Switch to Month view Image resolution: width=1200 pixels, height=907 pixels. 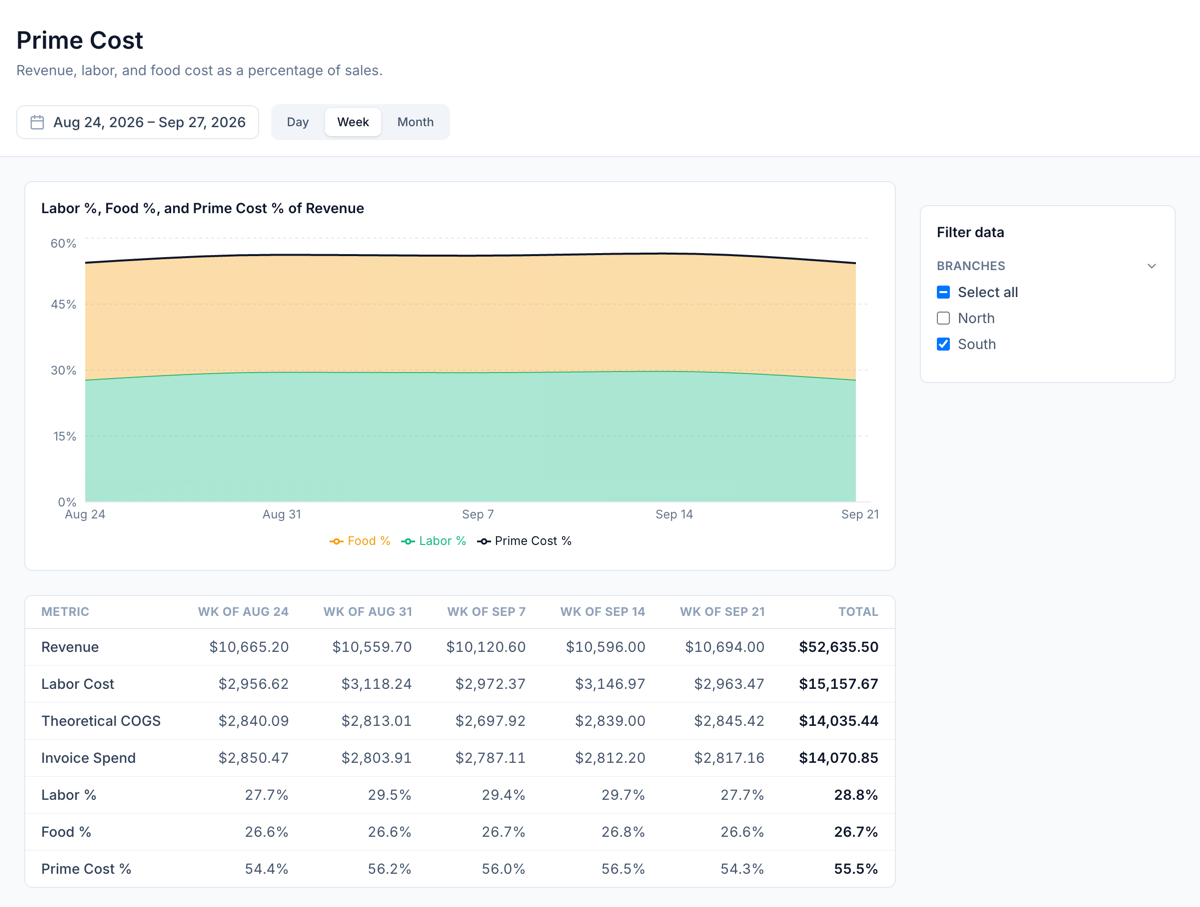coord(415,122)
